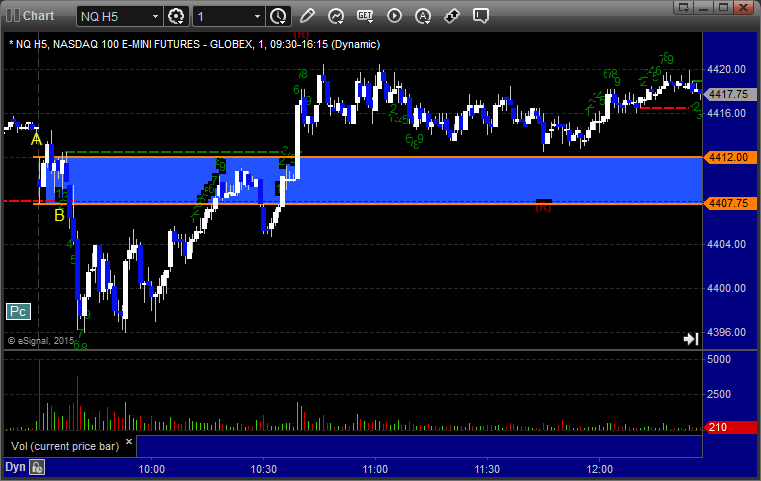
Task: Click the detach window button in title bar
Action: [x=684, y=7]
